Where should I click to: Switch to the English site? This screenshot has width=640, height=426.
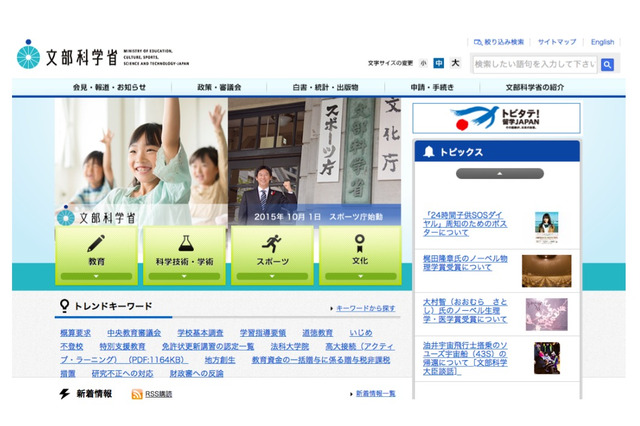(x=602, y=42)
